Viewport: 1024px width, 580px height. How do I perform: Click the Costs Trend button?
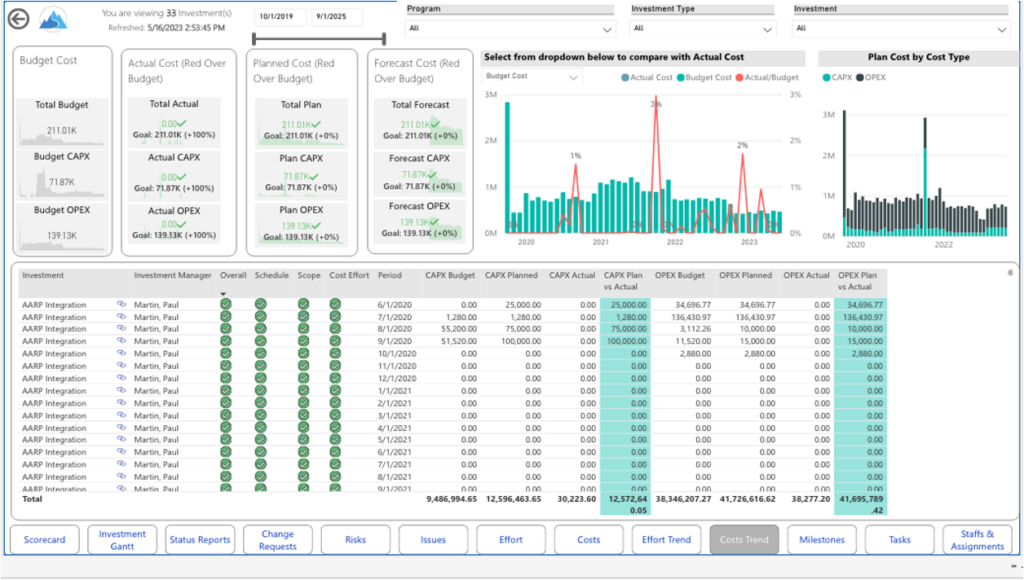tap(744, 540)
